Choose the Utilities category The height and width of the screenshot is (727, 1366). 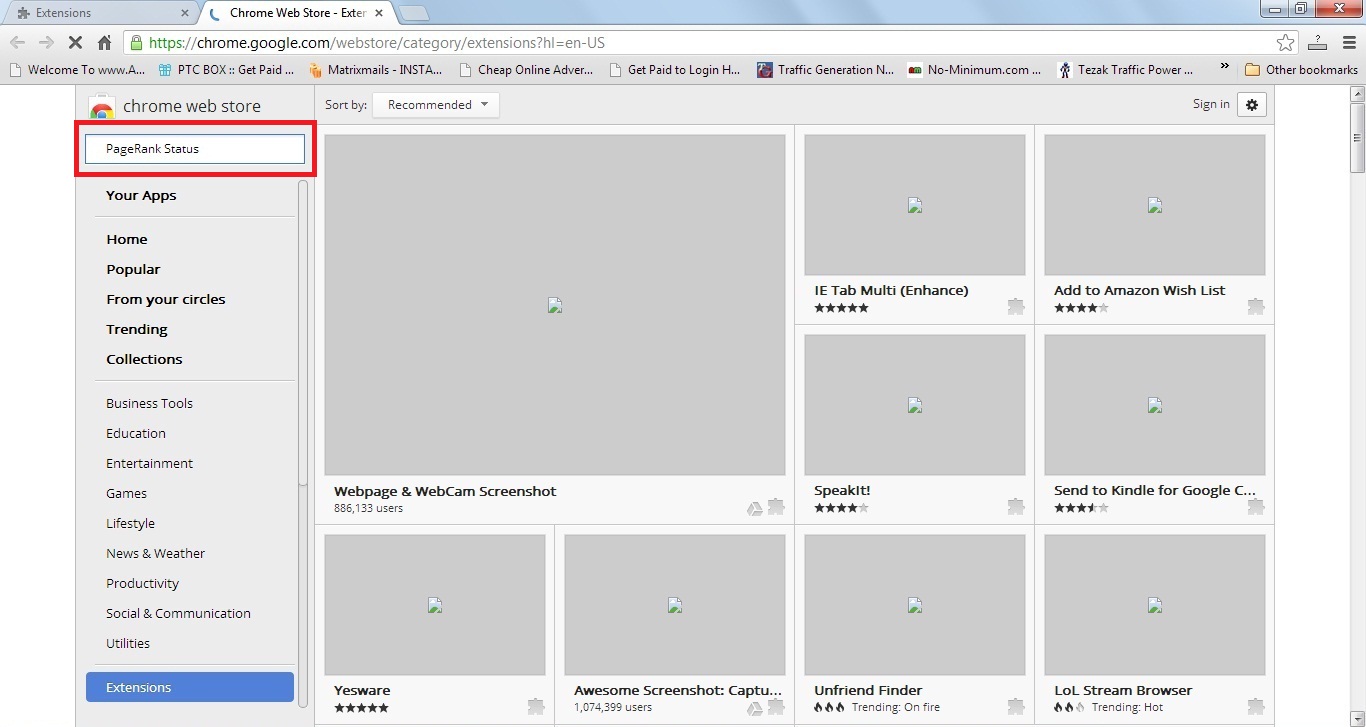[128, 643]
